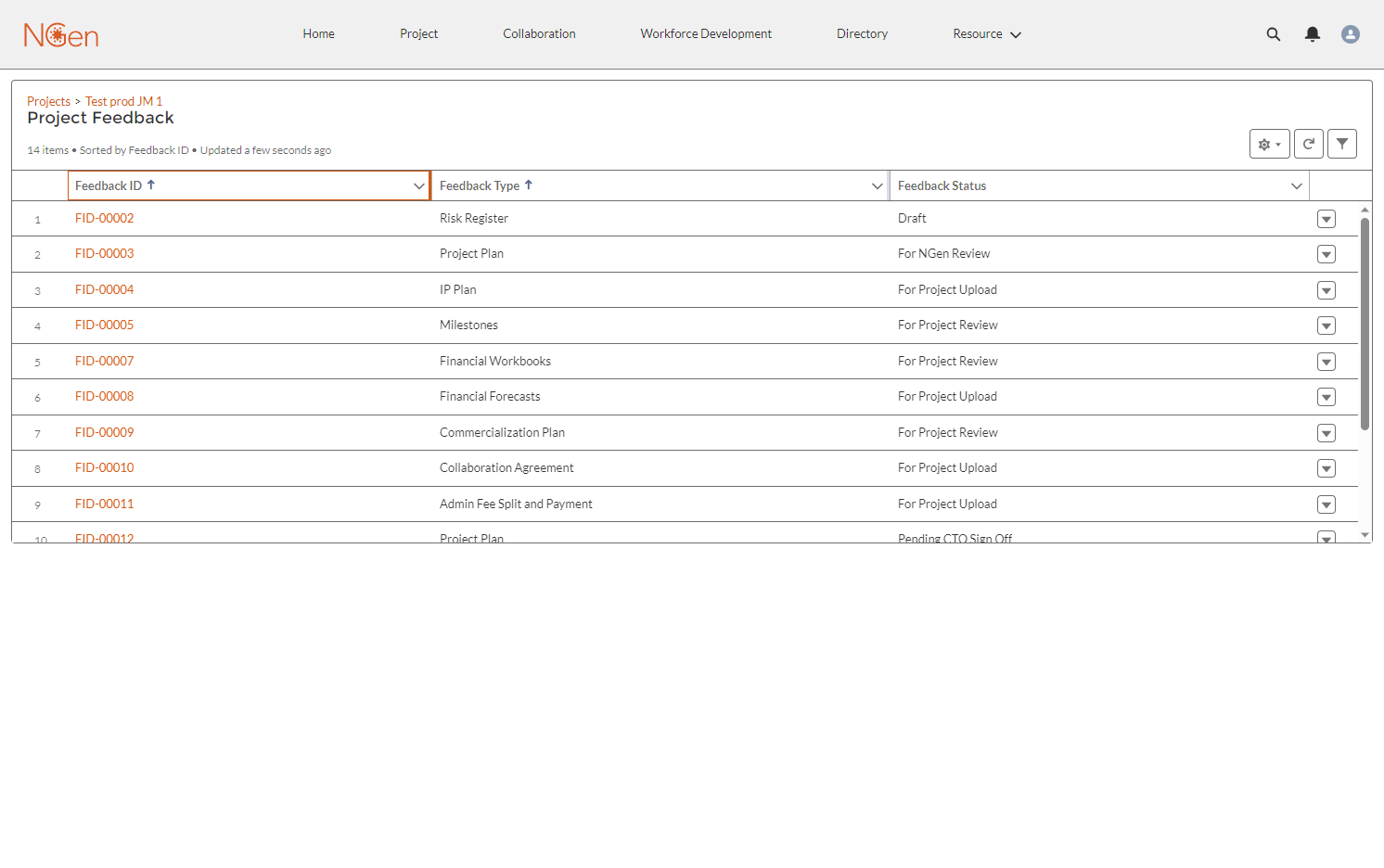1384x868 pixels.
Task: Open row actions for FID-00008
Action: pyautogui.click(x=1326, y=397)
